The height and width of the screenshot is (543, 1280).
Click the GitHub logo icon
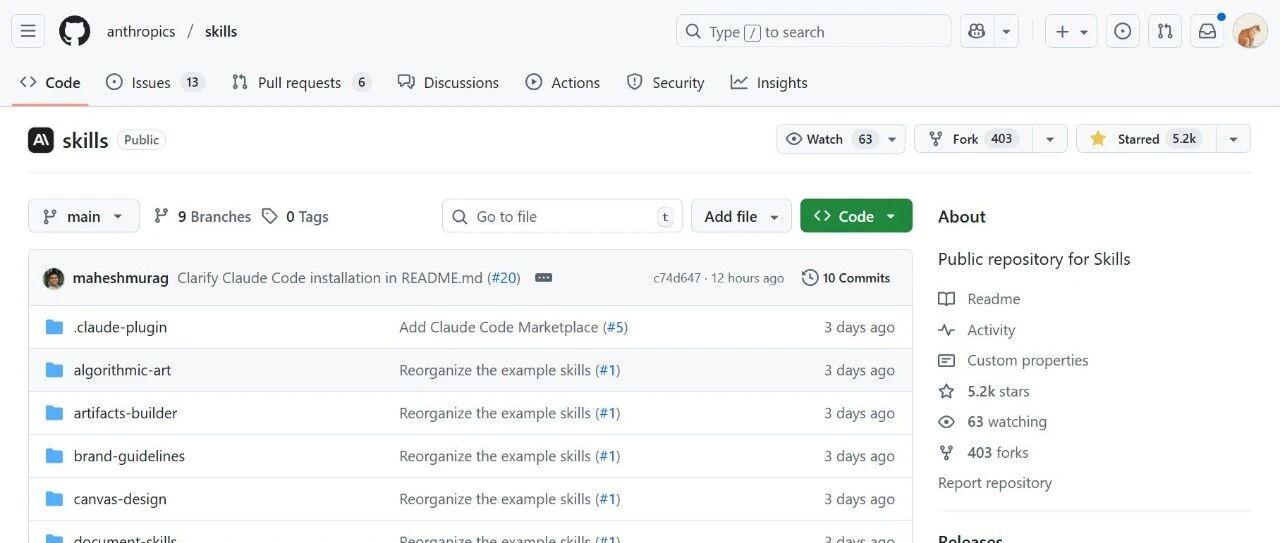coord(74,31)
